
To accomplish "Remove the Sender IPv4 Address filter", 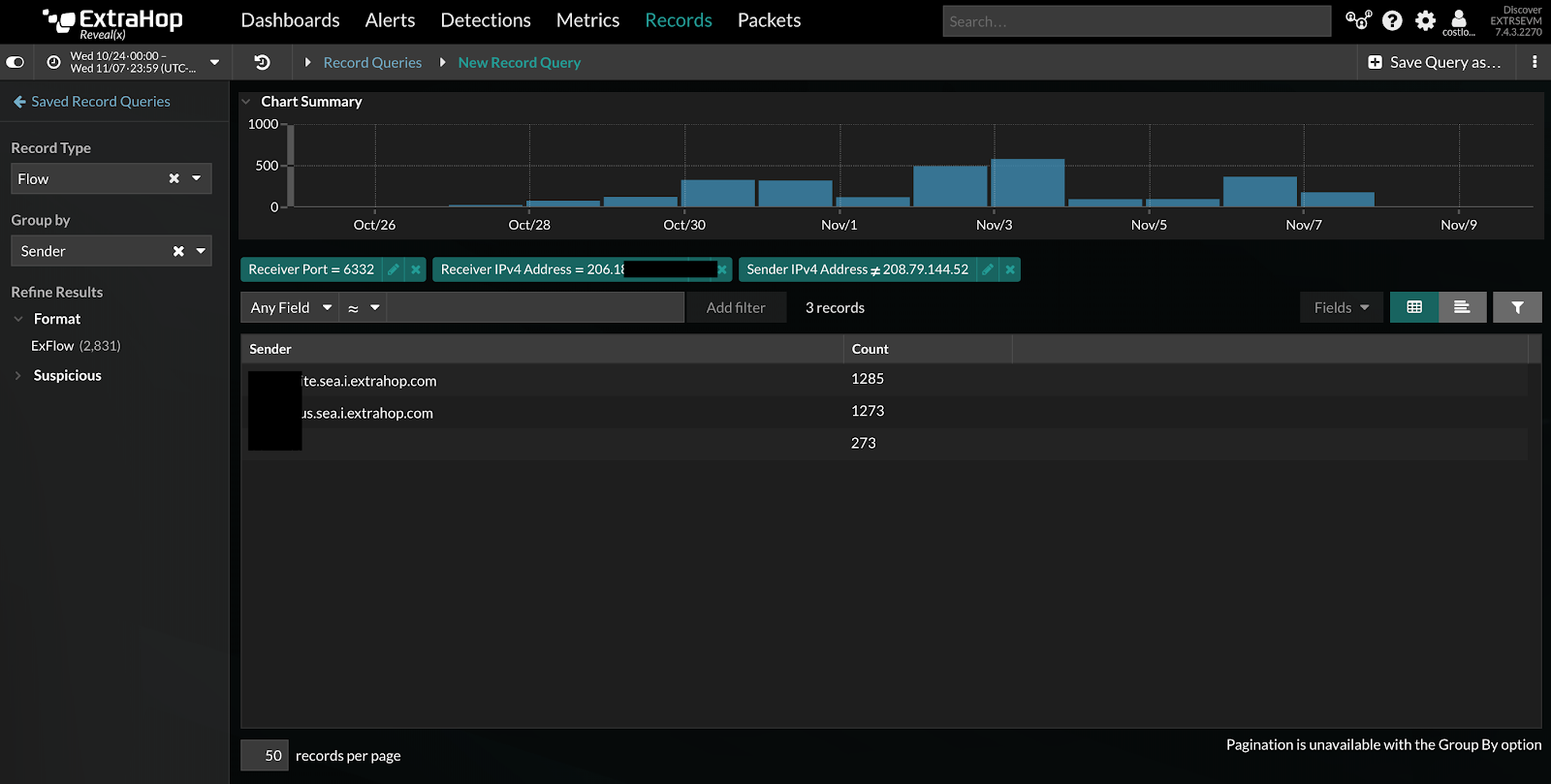I will coord(1010,269).
